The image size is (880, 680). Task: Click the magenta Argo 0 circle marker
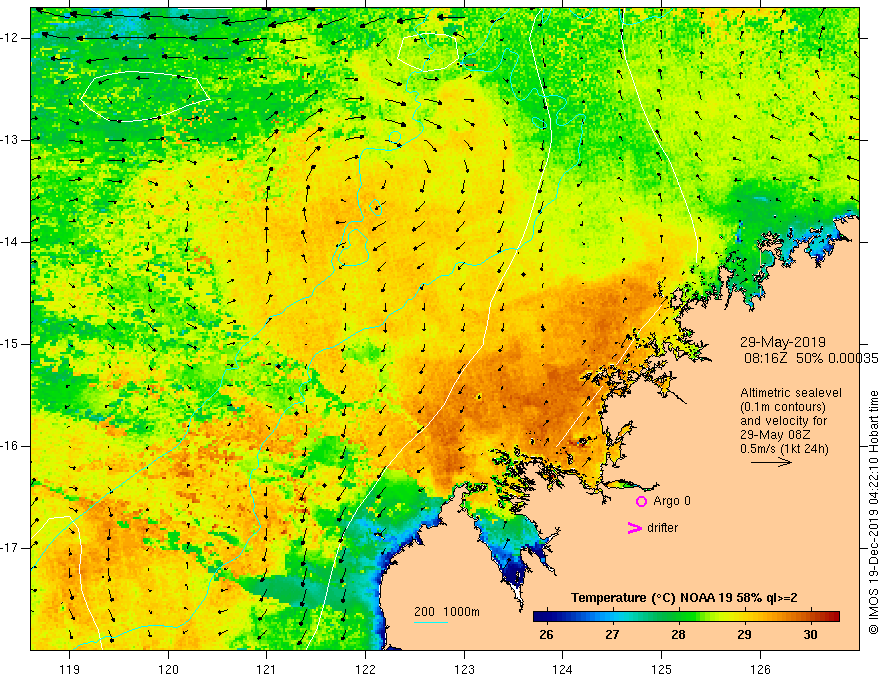coord(641,501)
